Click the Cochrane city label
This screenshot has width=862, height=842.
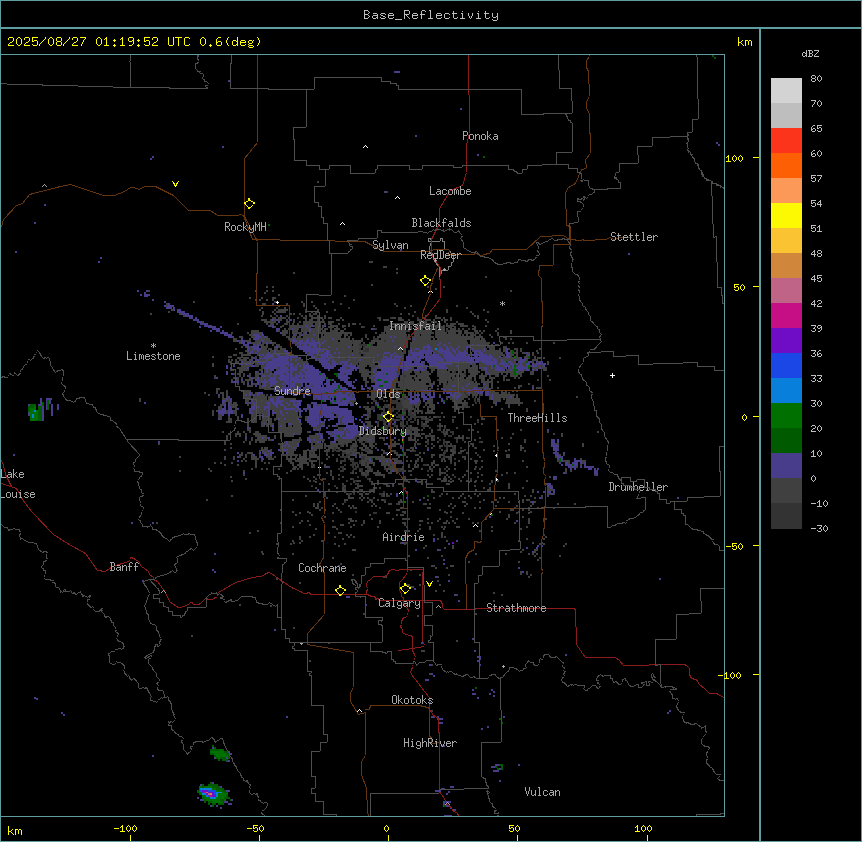[x=322, y=568]
